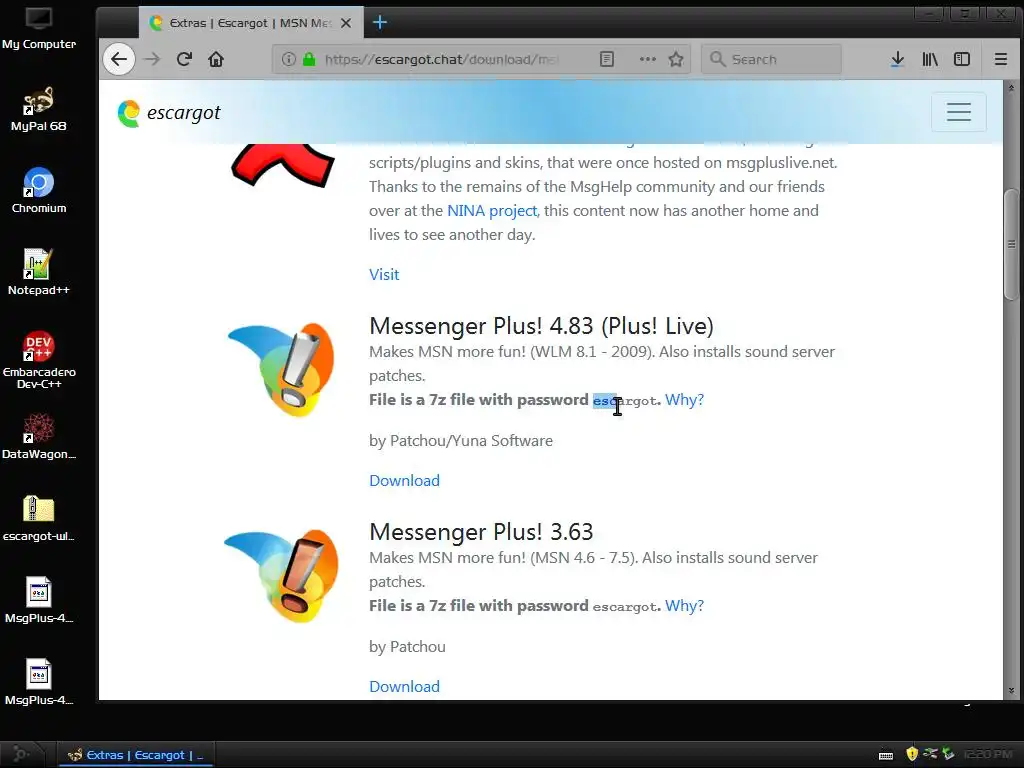1024x768 pixels.
Task: Click the Messenger Plus! 4.83 (Plus! Live) heading
Action: [x=541, y=326]
